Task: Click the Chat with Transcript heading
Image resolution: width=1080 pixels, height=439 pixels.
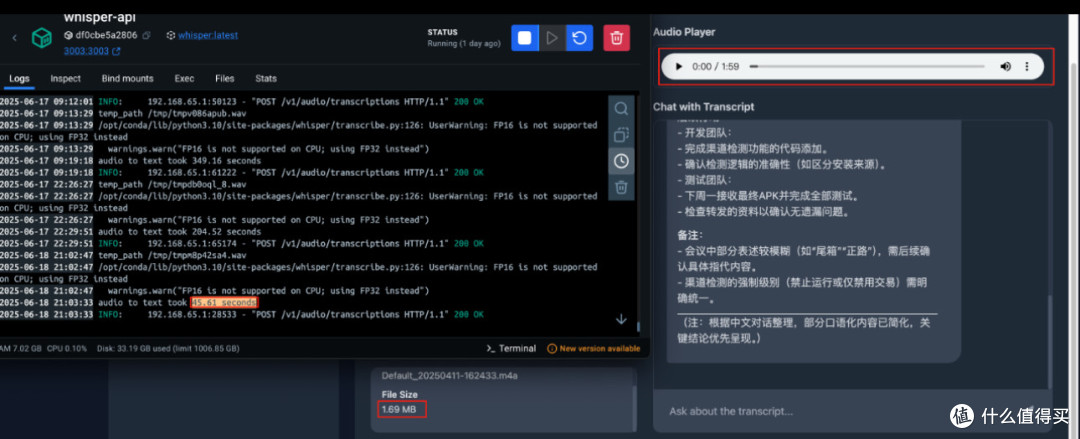Action: [703, 107]
